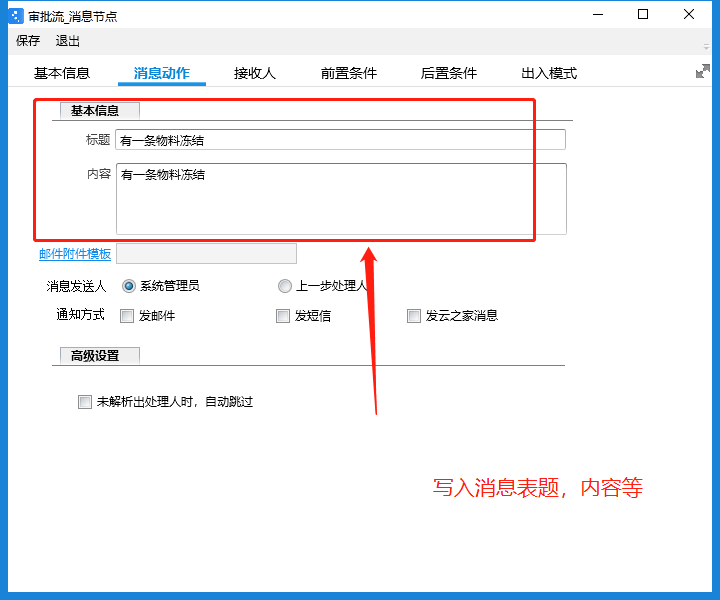Check the 发云之家消息 option
This screenshot has width=720, height=600.
tap(414, 316)
